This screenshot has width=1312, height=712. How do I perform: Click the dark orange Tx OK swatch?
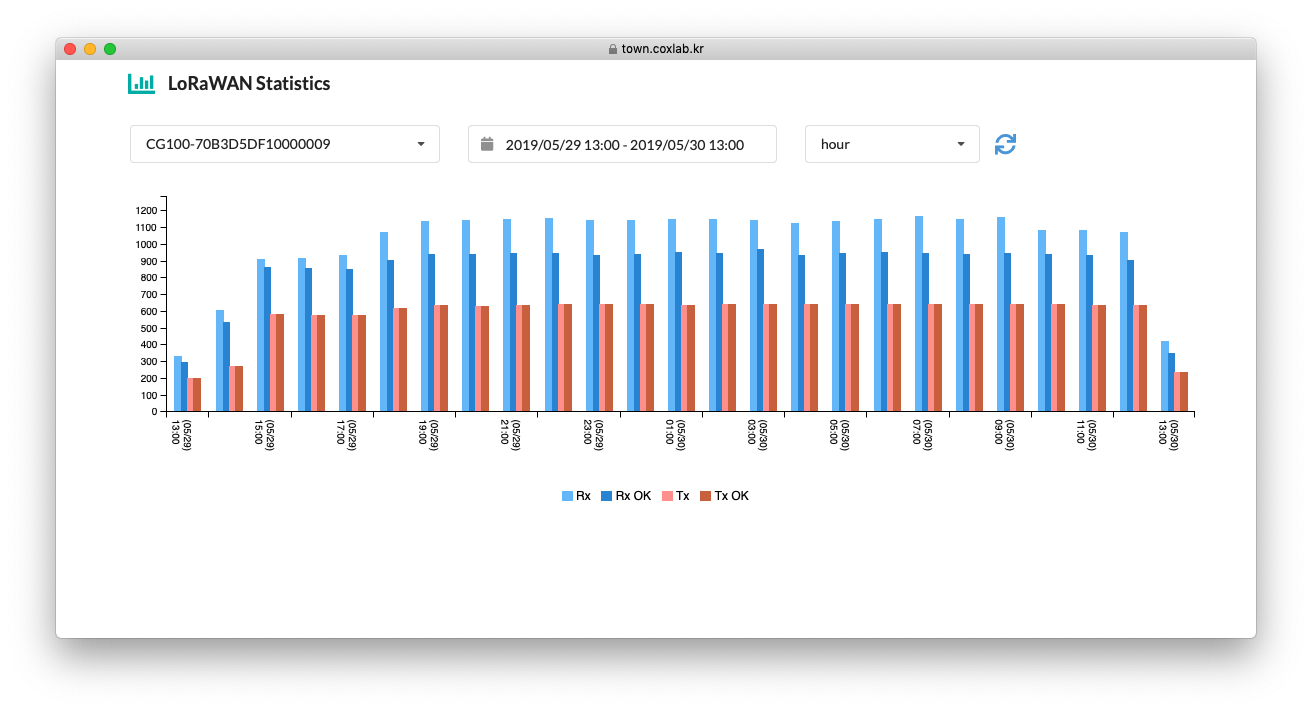(x=705, y=496)
